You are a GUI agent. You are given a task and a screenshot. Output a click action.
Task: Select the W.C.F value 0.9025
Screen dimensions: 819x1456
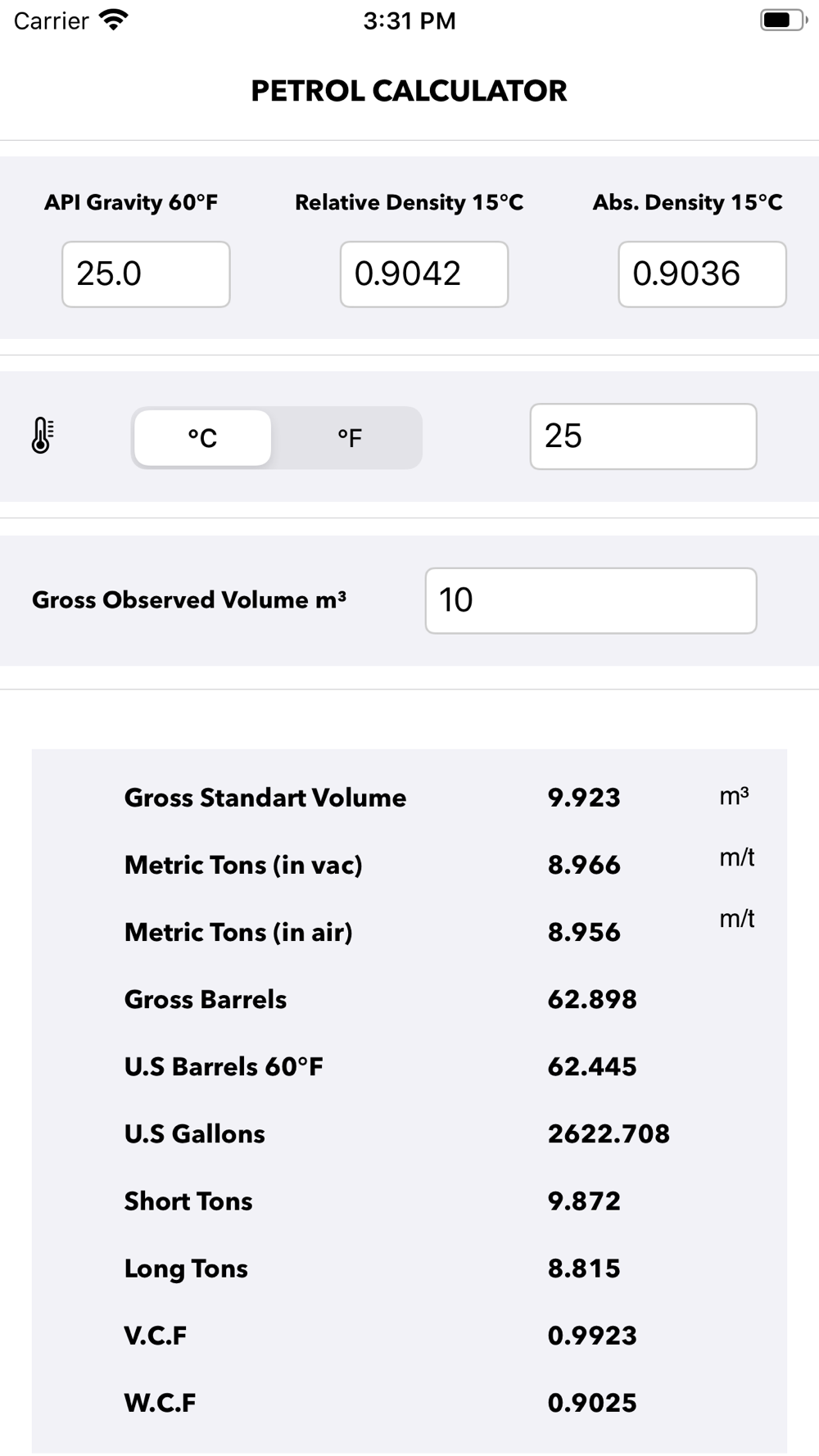(592, 1402)
